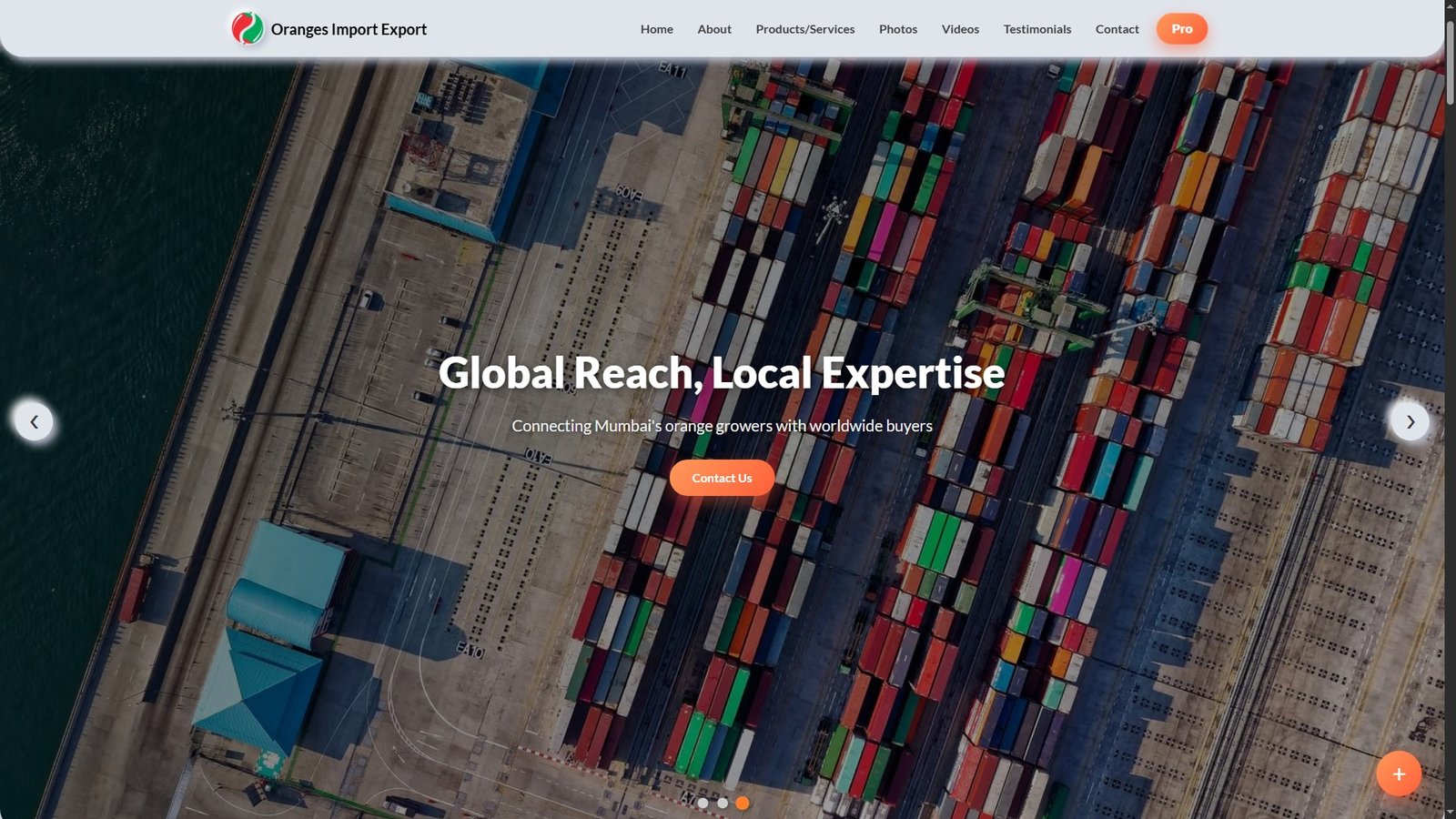Select the third orange carousel dot
Viewport: 1456px width, 819px height.
[x=743, y=804]
